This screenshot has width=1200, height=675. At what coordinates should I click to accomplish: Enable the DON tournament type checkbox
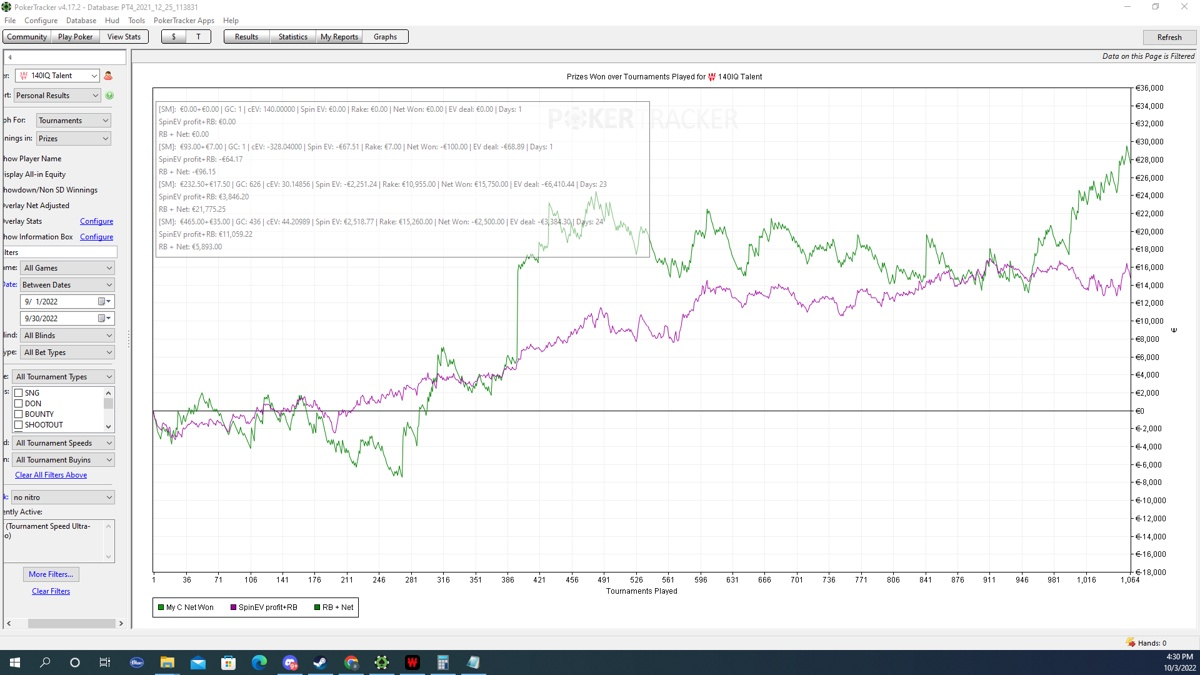point(18,404)
